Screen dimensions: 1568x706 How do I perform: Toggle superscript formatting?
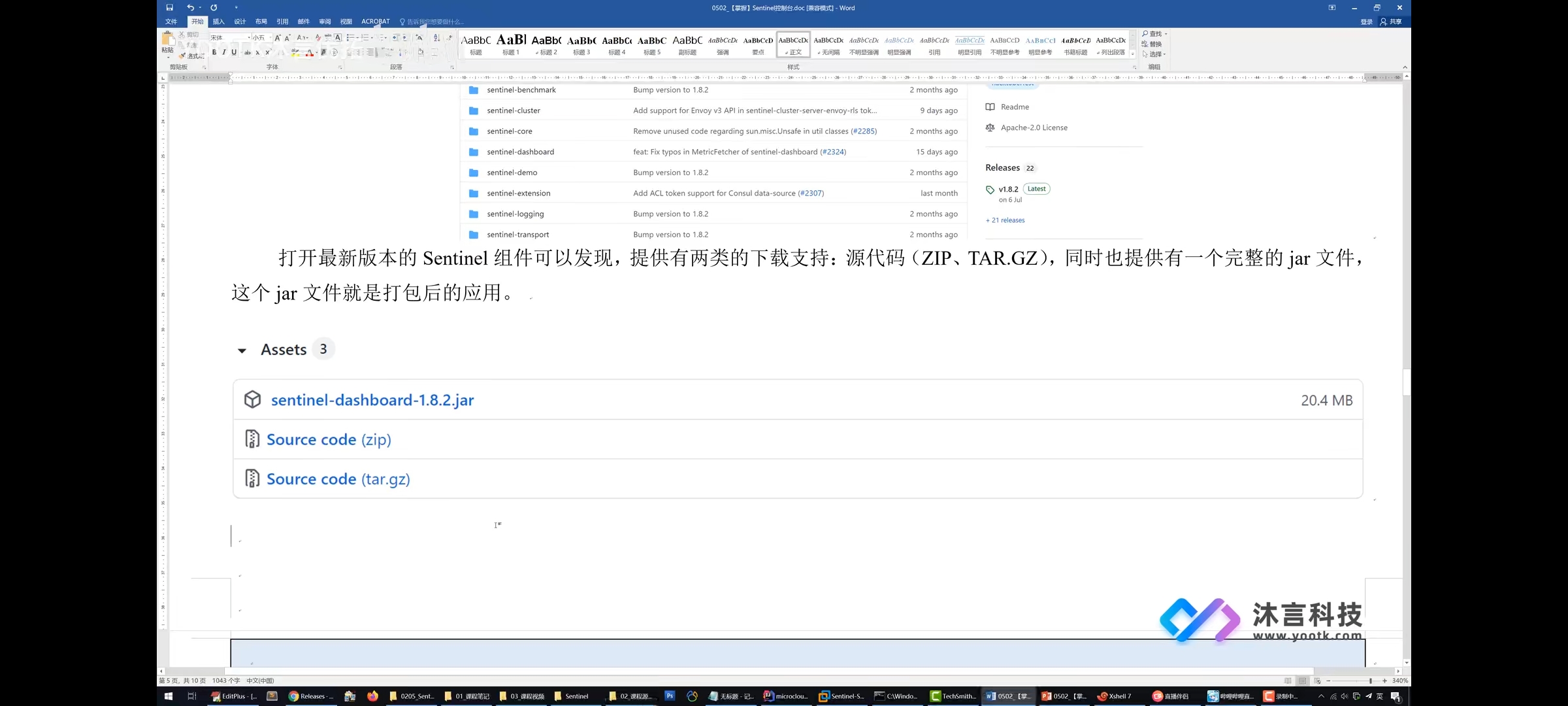pyautogui.click(x=267, y=52)
